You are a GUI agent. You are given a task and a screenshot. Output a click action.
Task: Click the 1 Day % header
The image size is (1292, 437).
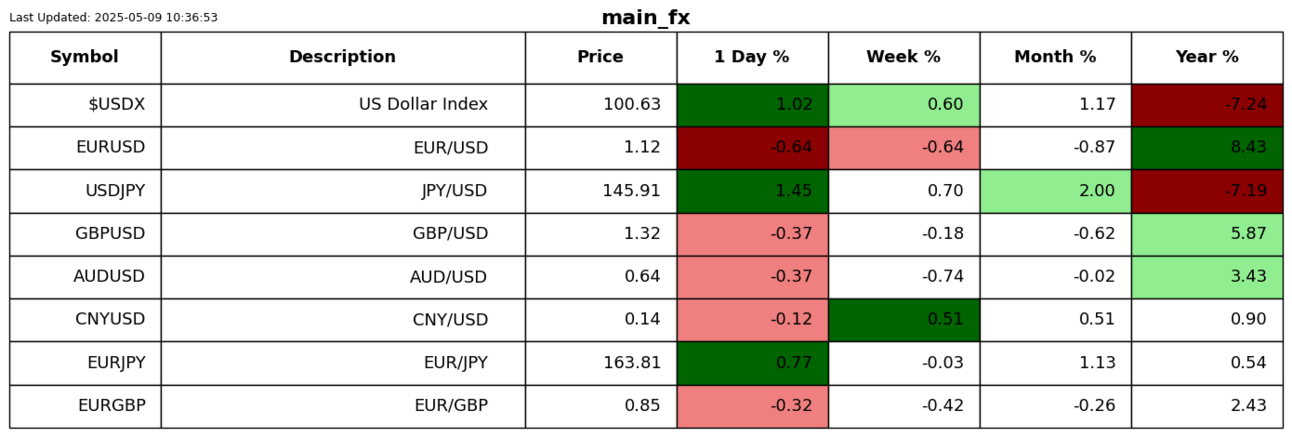click(752, 57)
